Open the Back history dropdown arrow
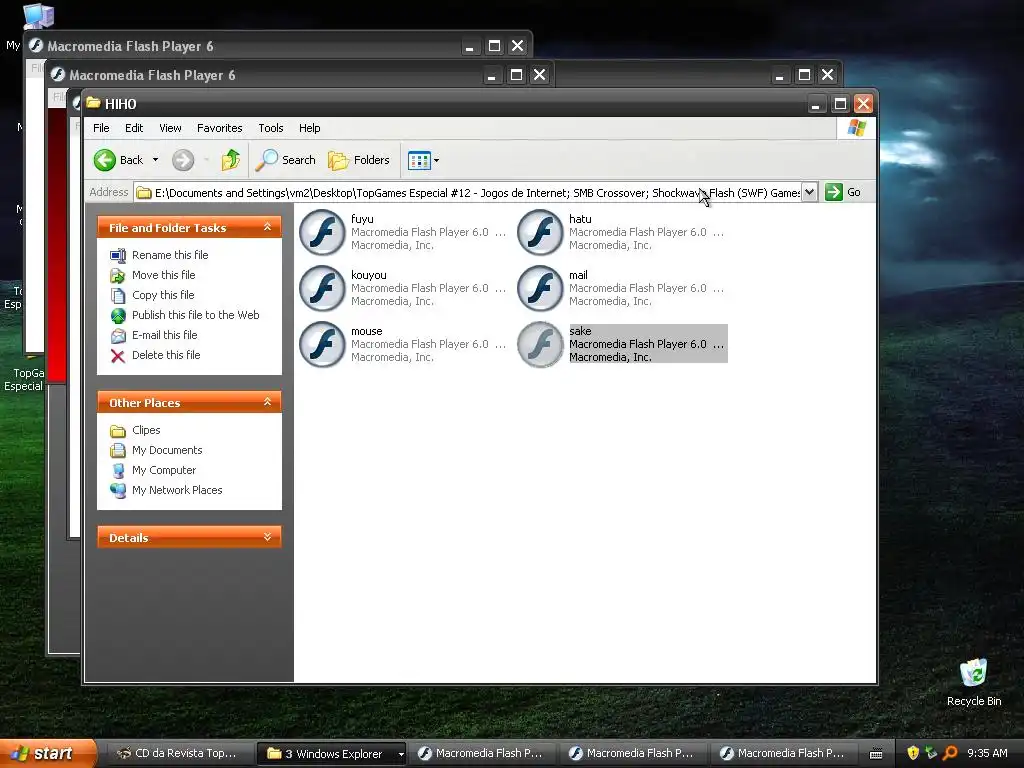 (x=155, y=160)
